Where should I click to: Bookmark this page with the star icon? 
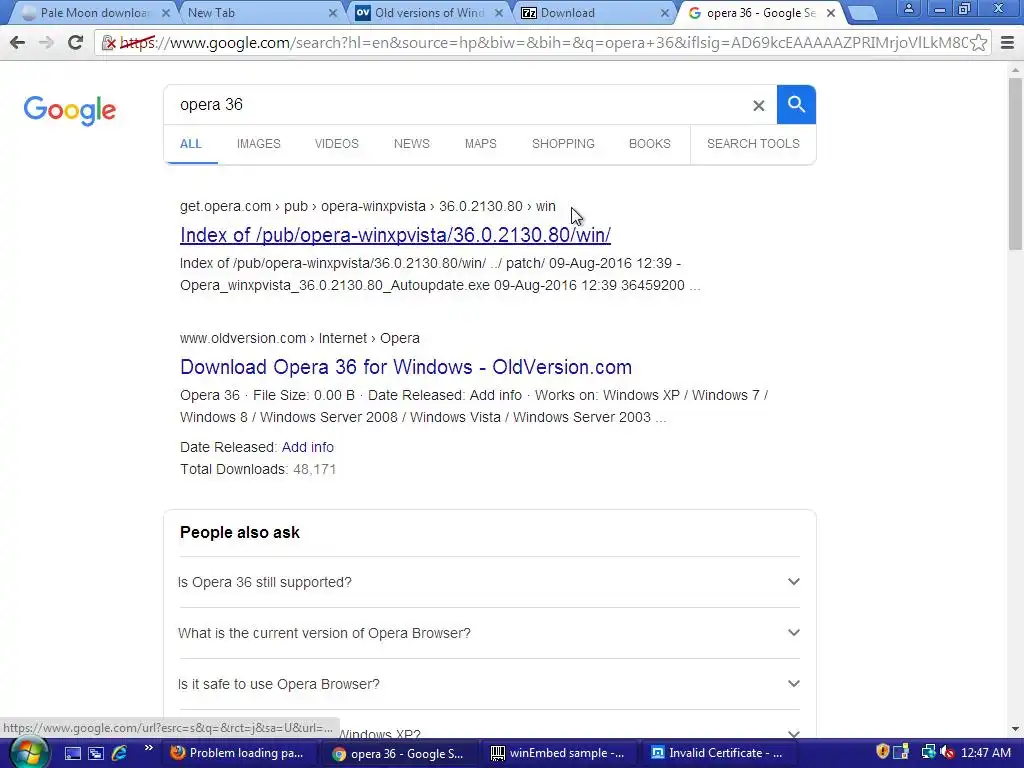(x=978, y=43)
